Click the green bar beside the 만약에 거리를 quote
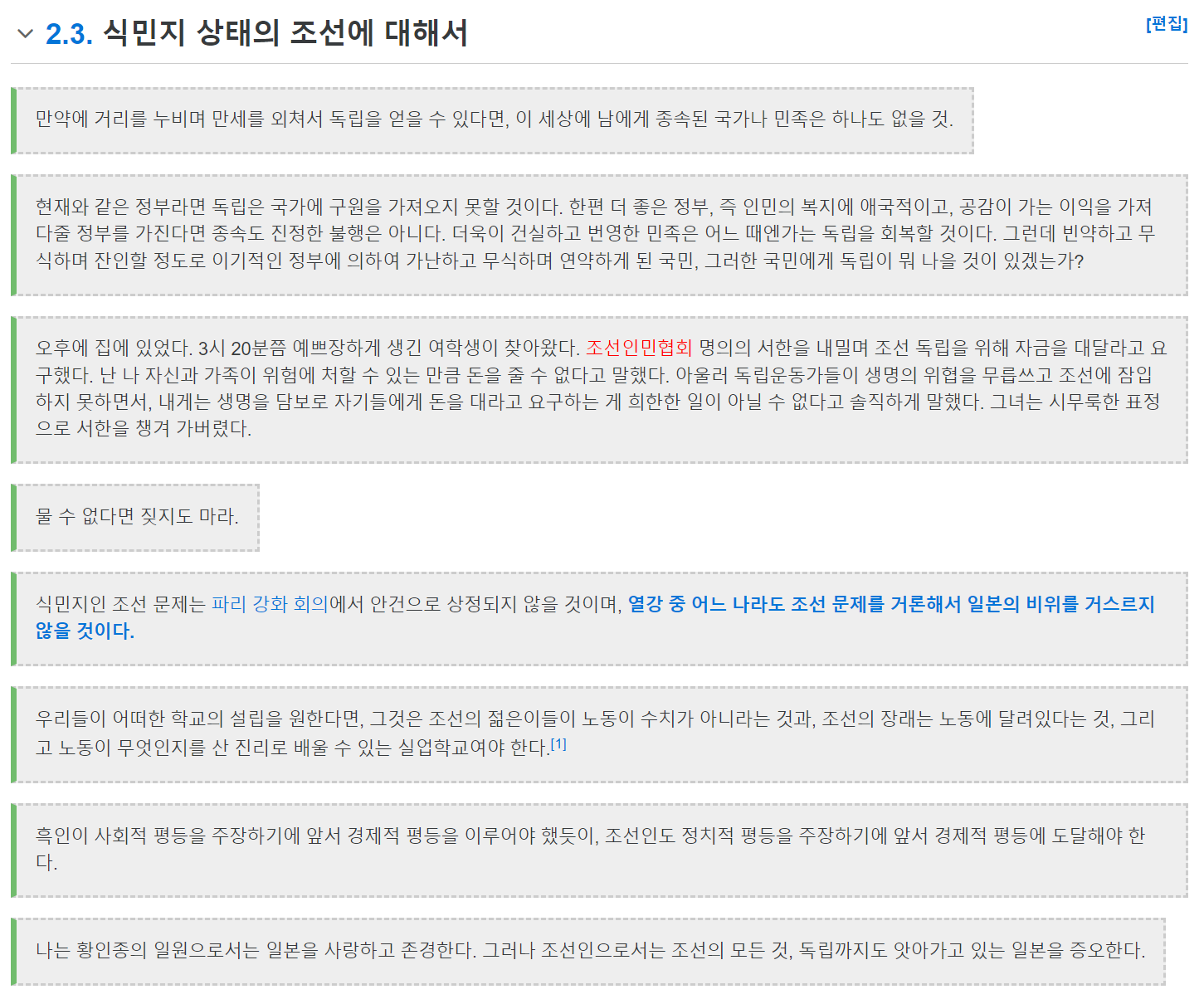 (13, 120)
